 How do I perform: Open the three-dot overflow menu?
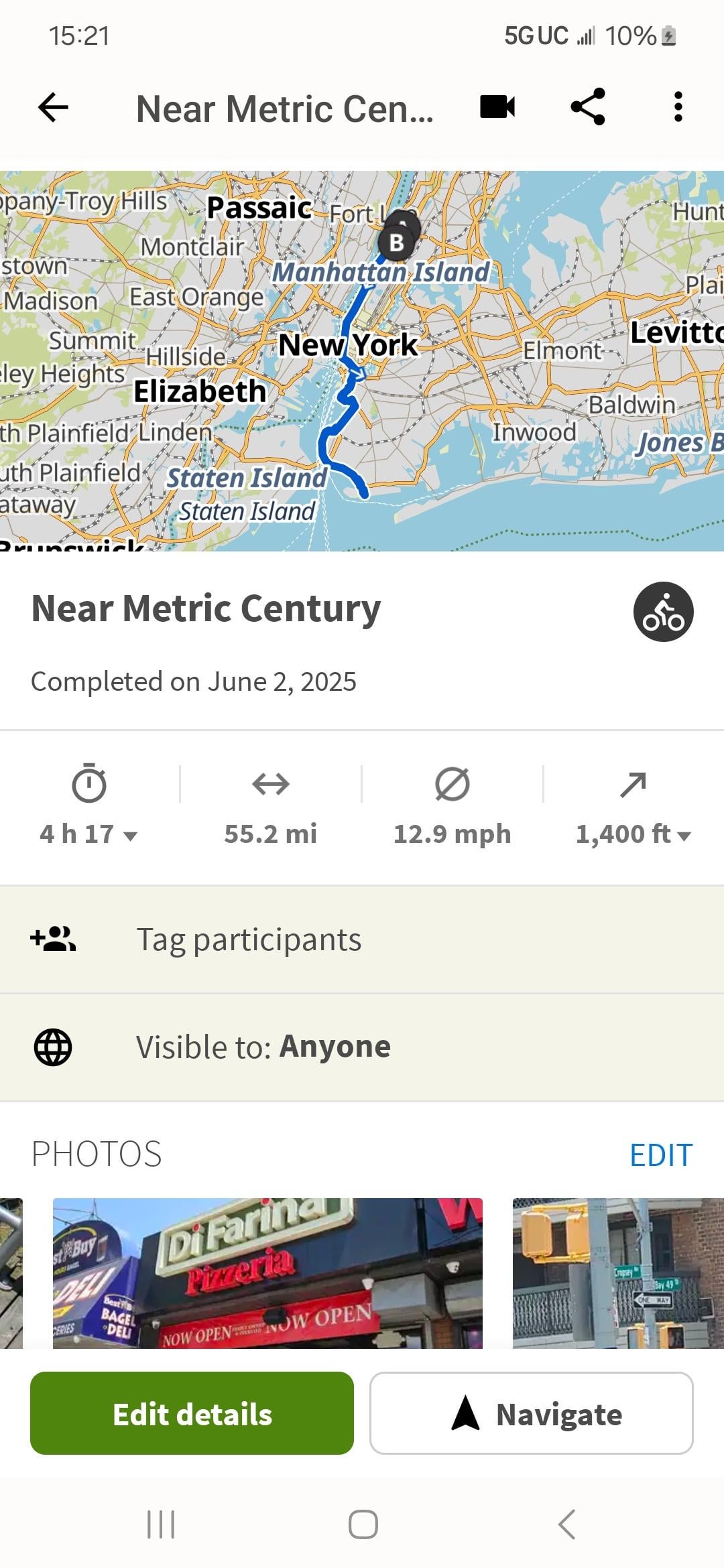pos(678,107)
